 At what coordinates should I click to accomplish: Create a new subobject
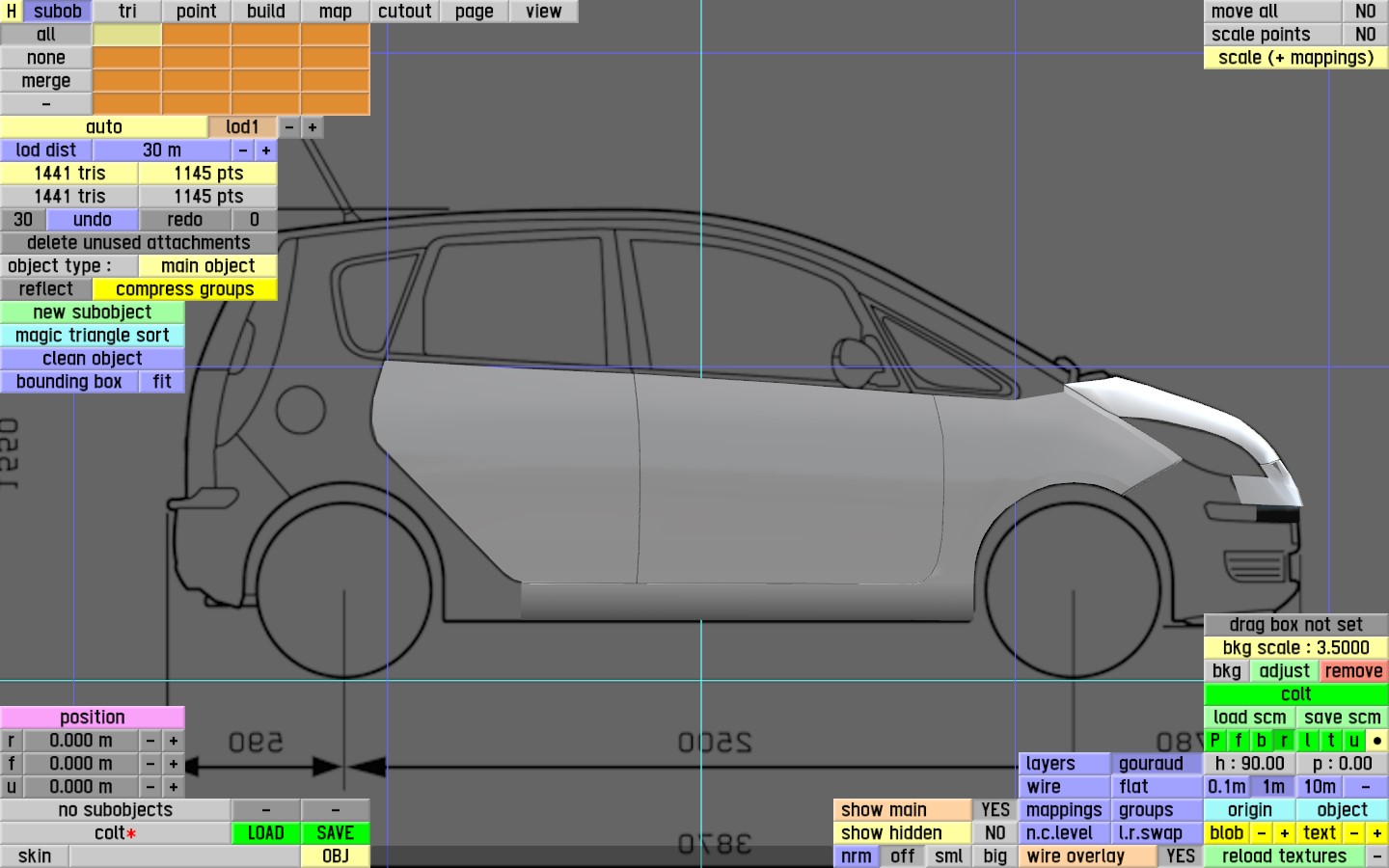pos(93,312)
